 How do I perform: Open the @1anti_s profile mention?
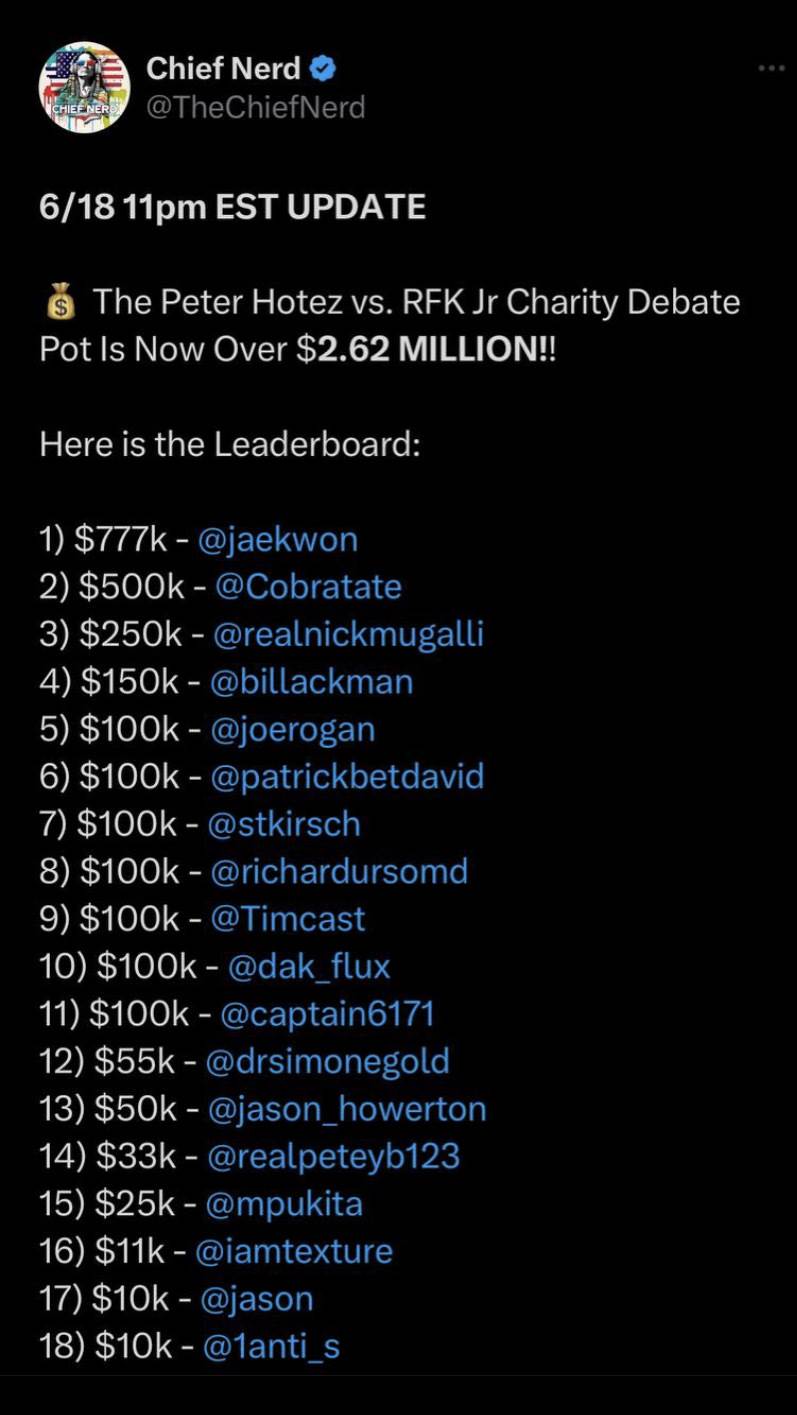point(271,1346)
